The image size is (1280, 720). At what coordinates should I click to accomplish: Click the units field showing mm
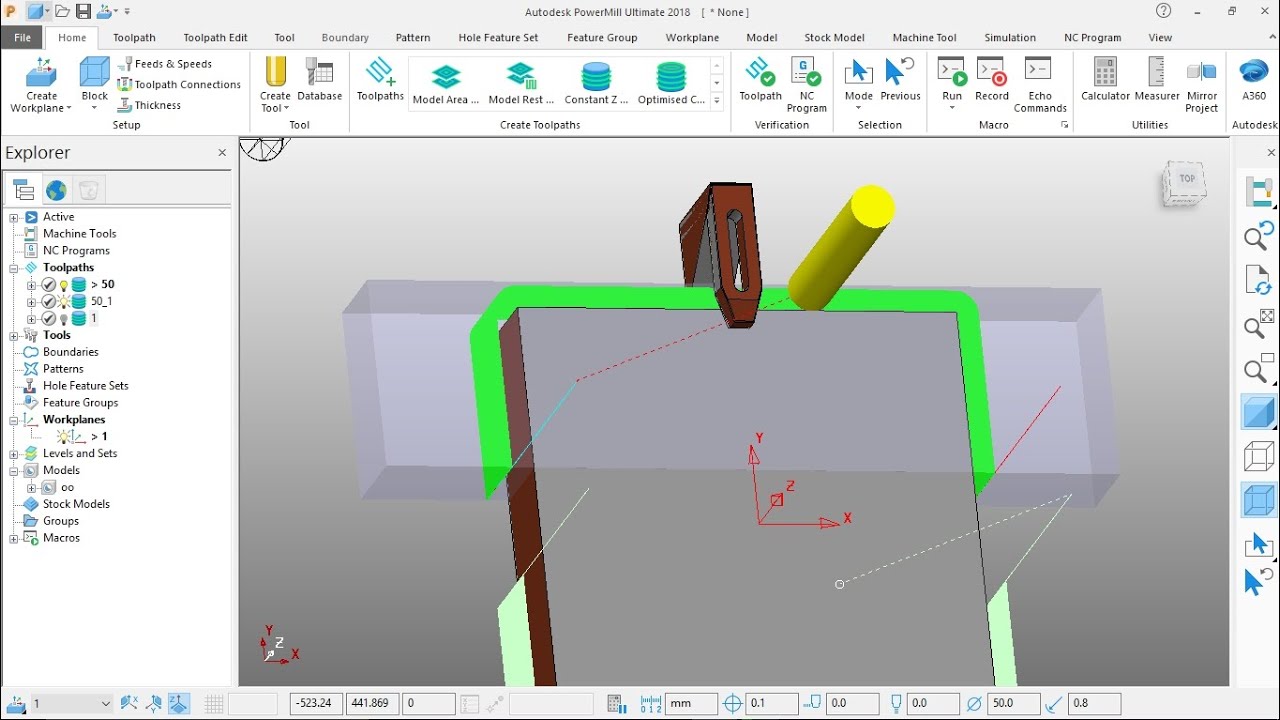pyautogui.click(x=692, y=704)
